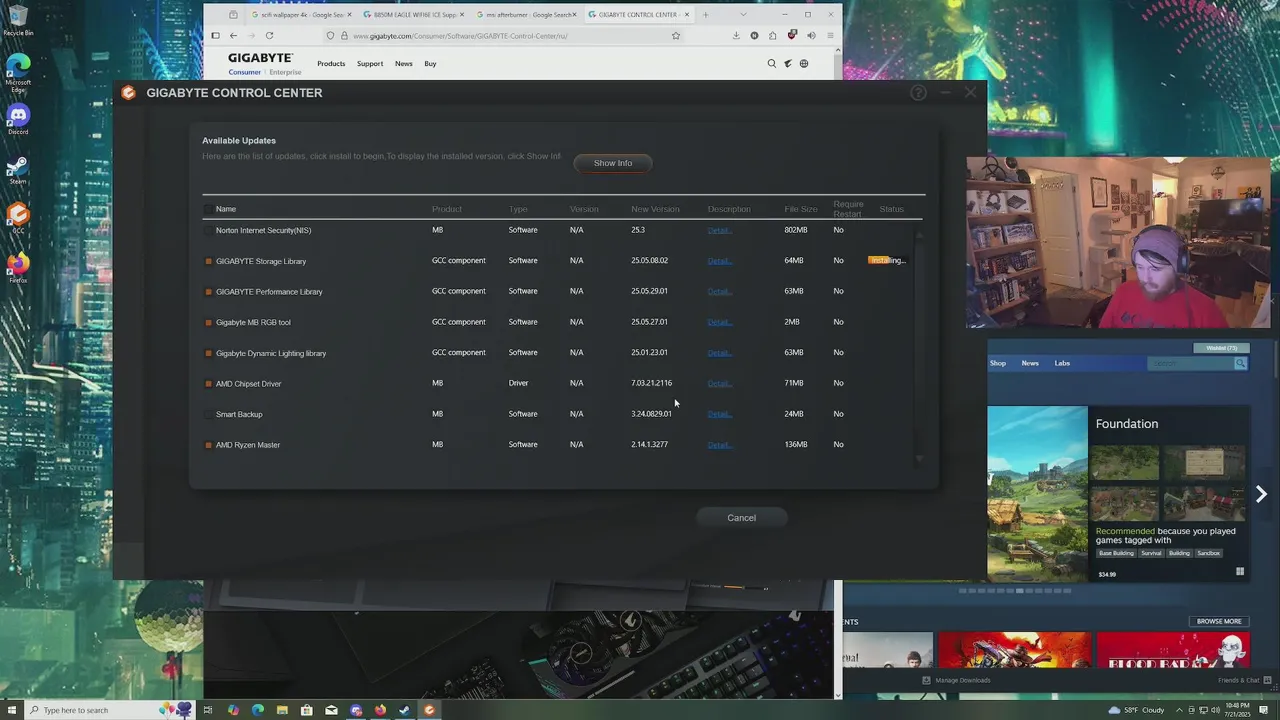The image size is (1280, 720).
Task: Toggle checkbox for Norton Internet Security row
Action: tap(209, 231)
